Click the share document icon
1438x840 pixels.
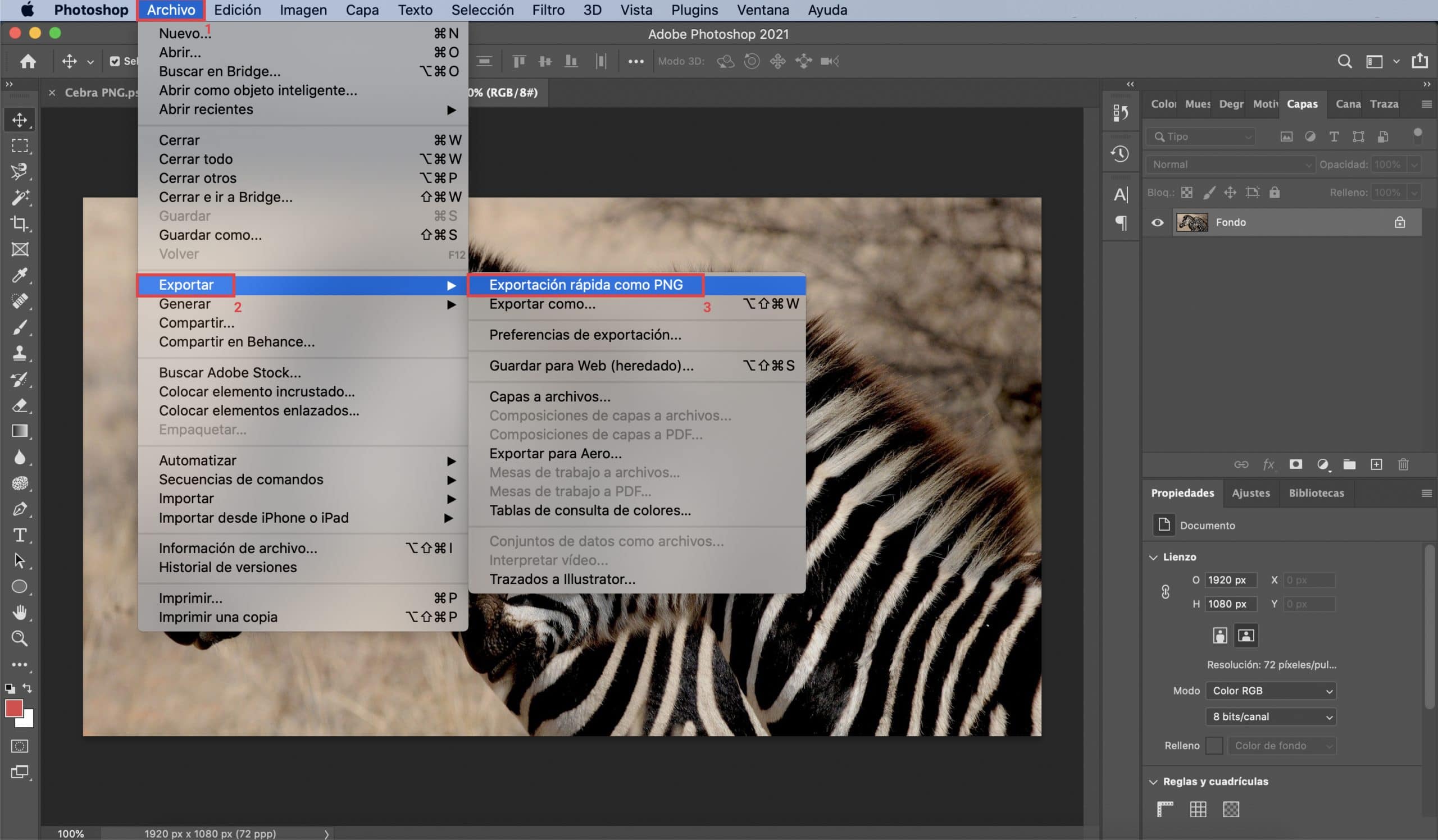1419,61
